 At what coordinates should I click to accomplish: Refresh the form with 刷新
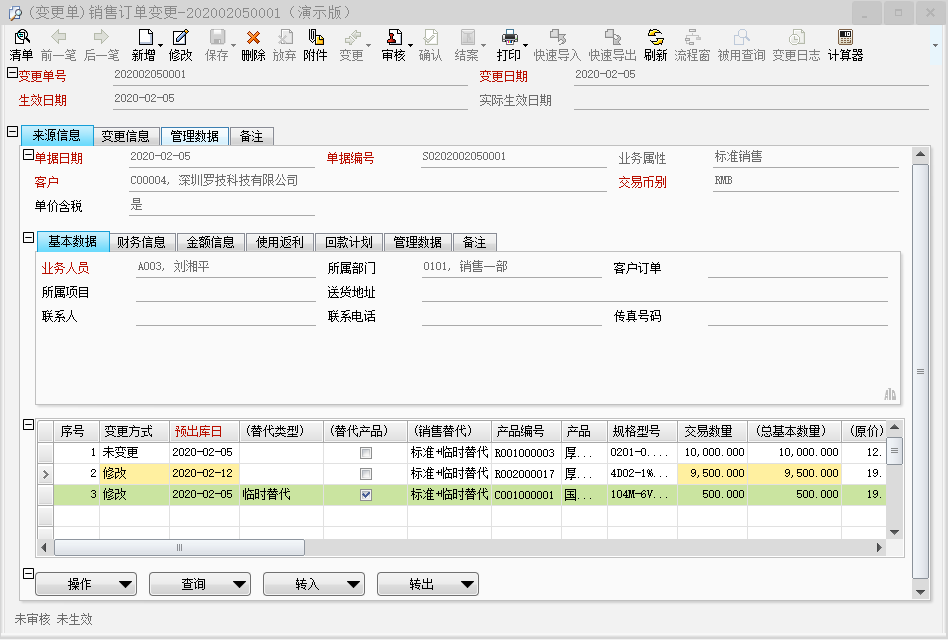pyautogui.click(x=655, y=45)
